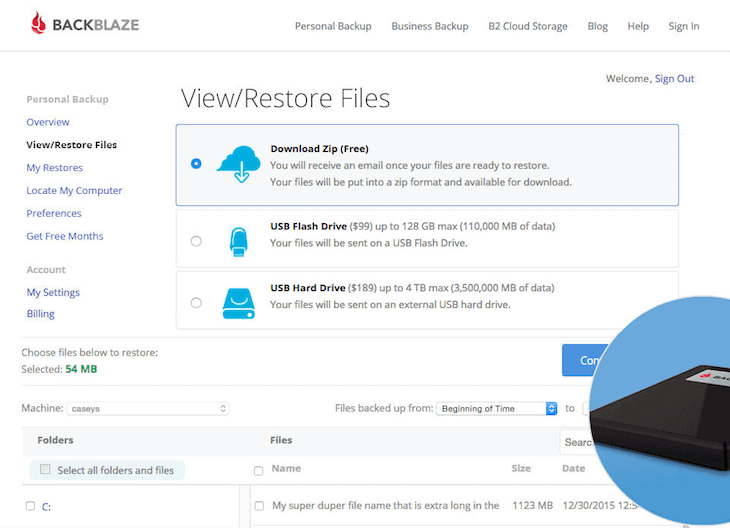
Task: Check the Name column header checkbox
Action: (258, 471)
